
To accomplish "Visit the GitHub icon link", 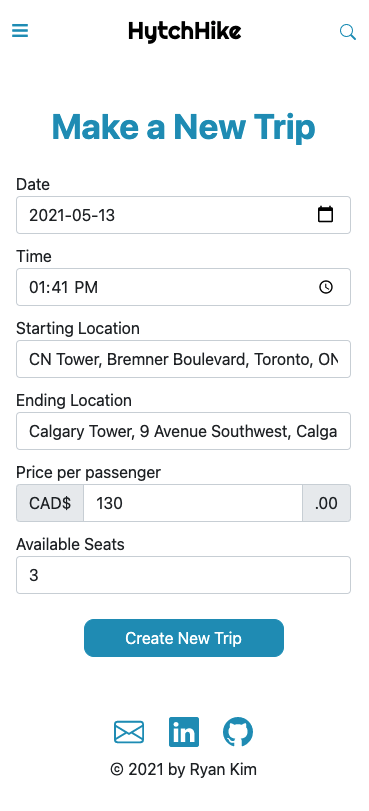I will (x=238, y=732).
